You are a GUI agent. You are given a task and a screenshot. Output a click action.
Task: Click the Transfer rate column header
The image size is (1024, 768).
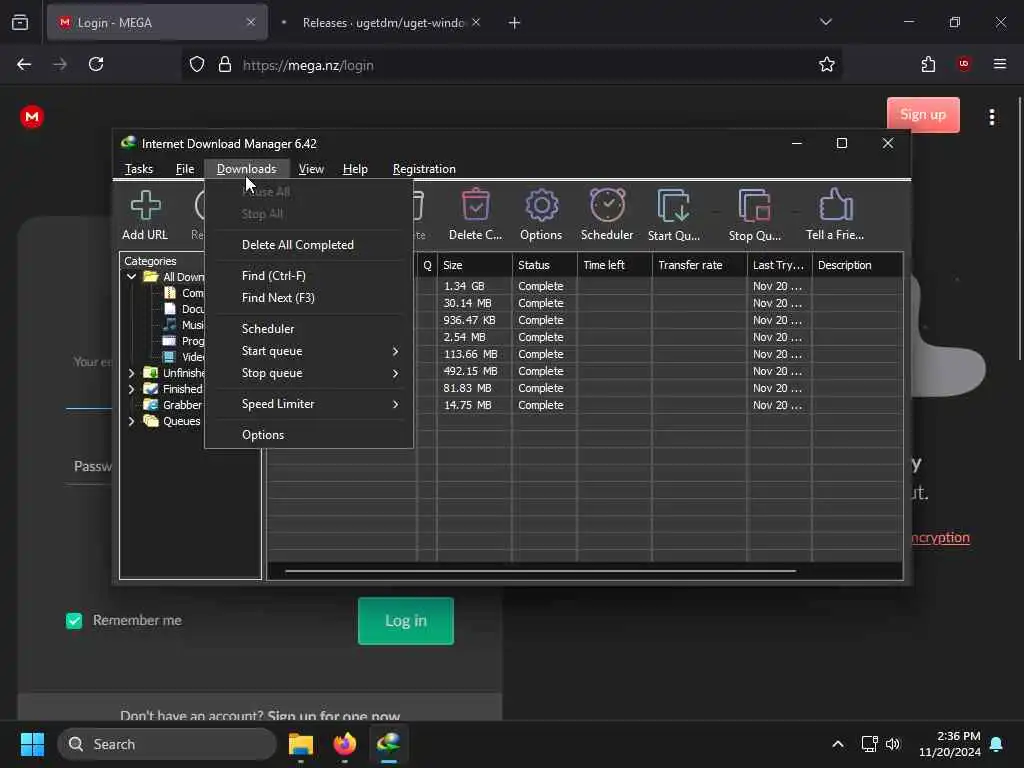point(699,265)
